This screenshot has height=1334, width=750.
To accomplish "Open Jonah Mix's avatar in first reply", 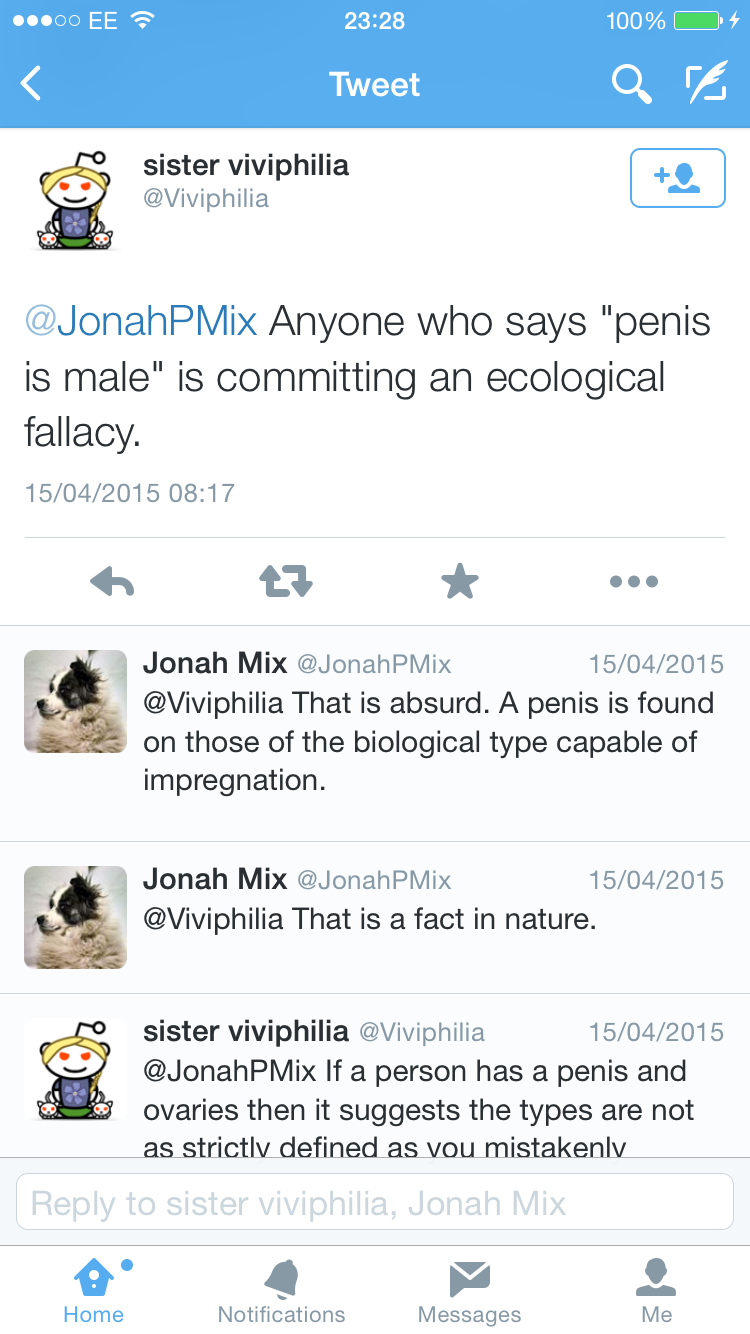I will click(75, 701).
